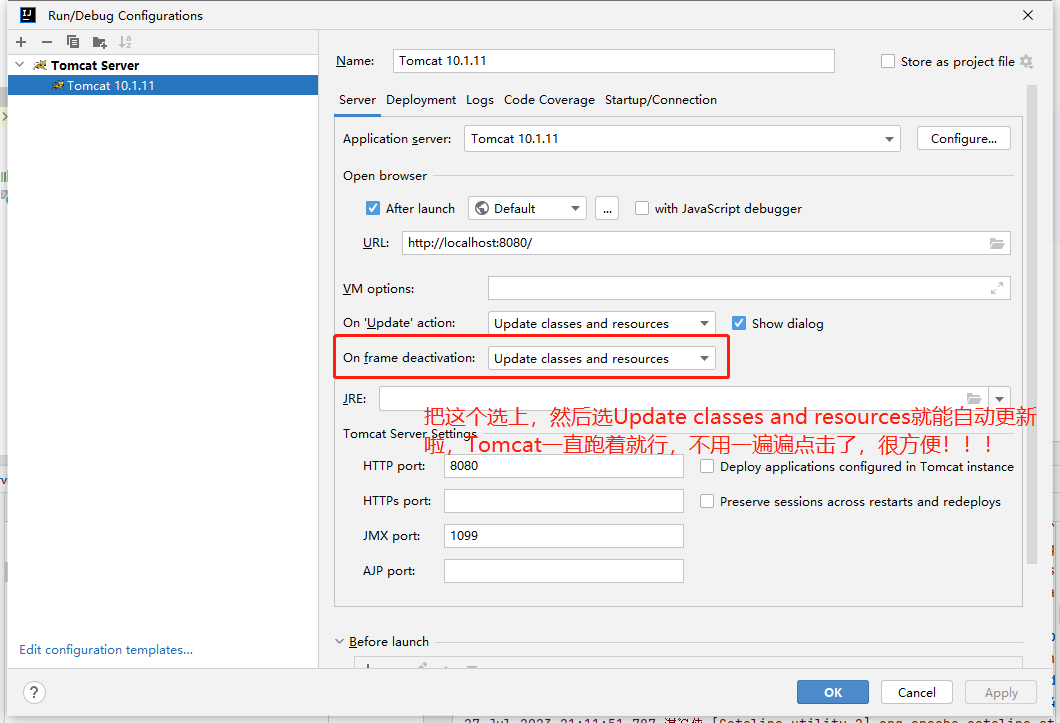Enable with JavaScript debugger checkbox

642,208
